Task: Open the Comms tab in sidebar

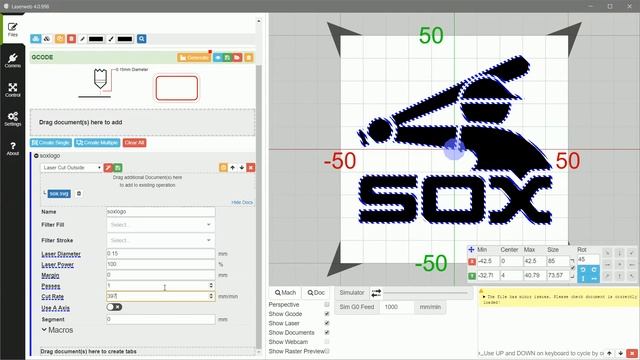Action: click(x=13, y=60)
